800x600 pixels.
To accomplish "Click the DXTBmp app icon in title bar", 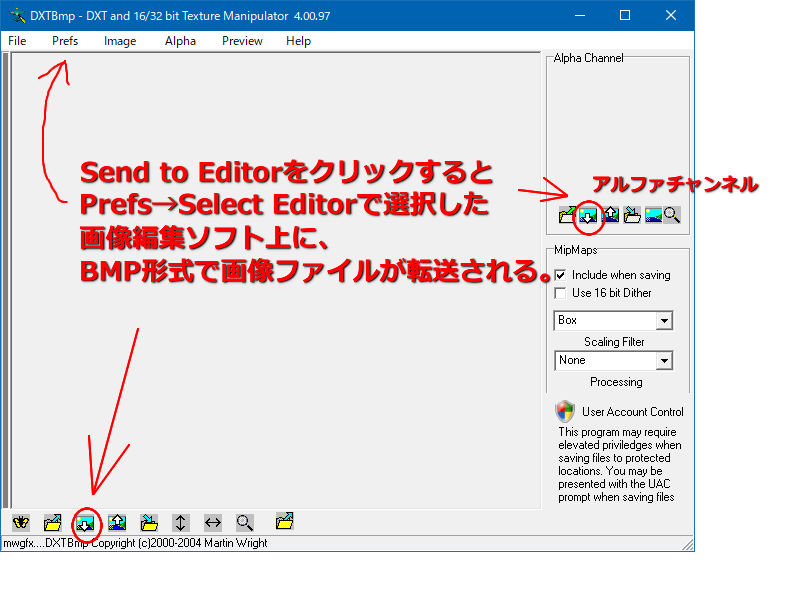I will coord(17,15).
